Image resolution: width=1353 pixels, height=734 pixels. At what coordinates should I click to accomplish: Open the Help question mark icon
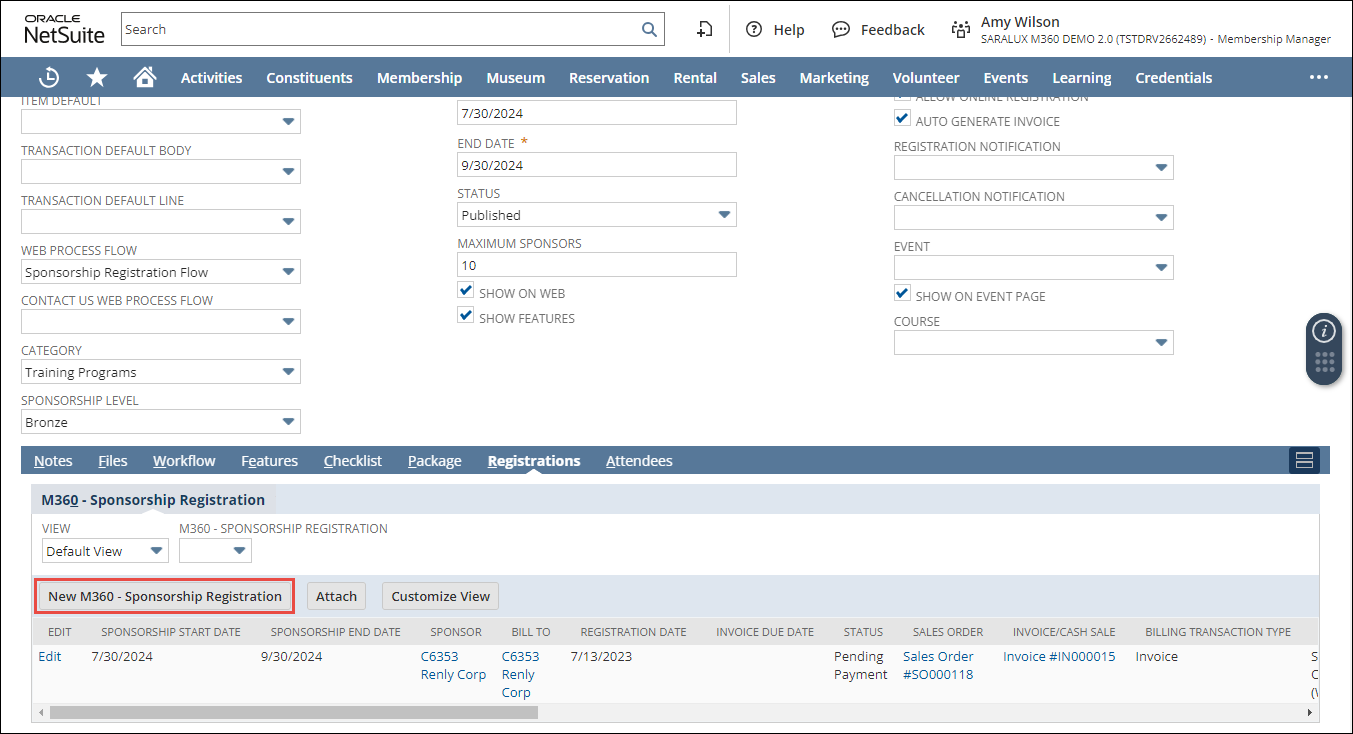point(754,30)
